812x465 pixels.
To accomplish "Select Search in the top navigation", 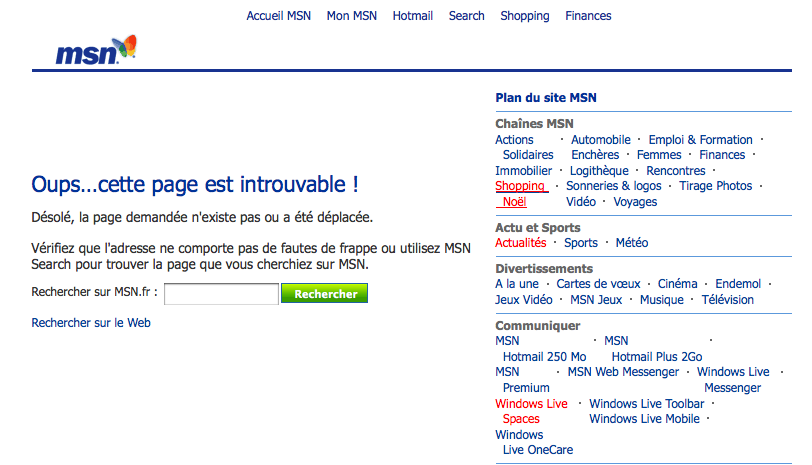I will [466, 16].
